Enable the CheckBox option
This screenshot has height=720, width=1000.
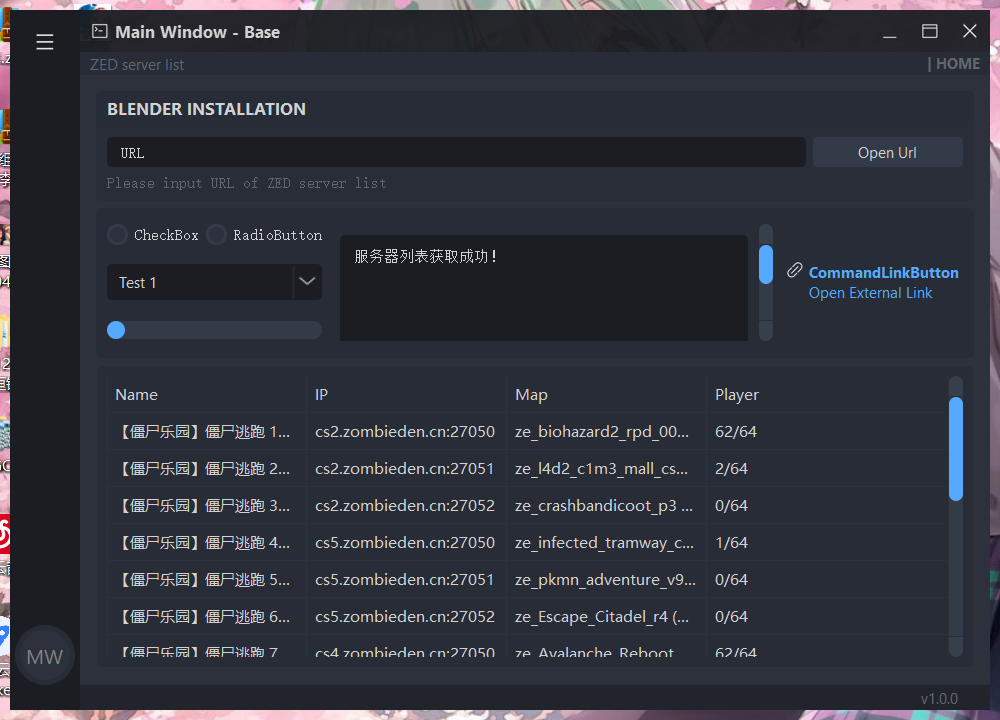tap(116, 234)
